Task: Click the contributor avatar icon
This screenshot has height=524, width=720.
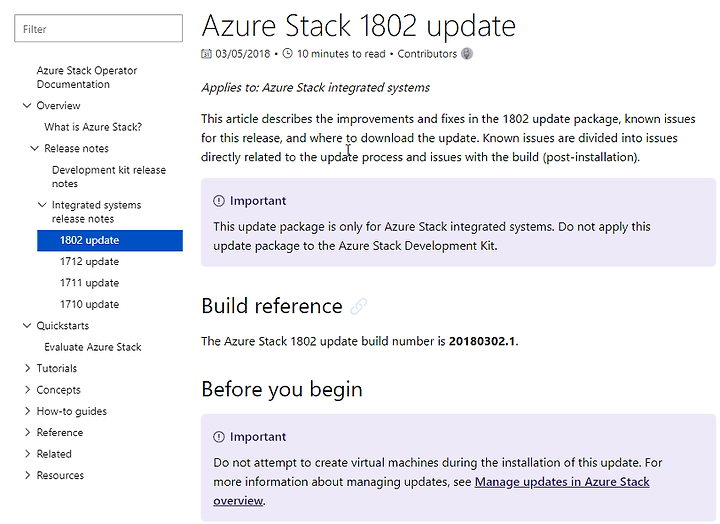Action: tap(467, 54)
